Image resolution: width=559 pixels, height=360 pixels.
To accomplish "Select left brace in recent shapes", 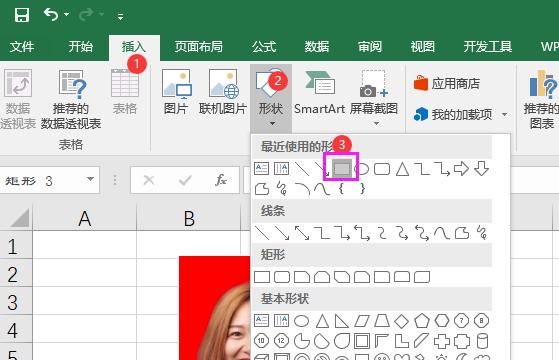I will click(x=341, y=189).
